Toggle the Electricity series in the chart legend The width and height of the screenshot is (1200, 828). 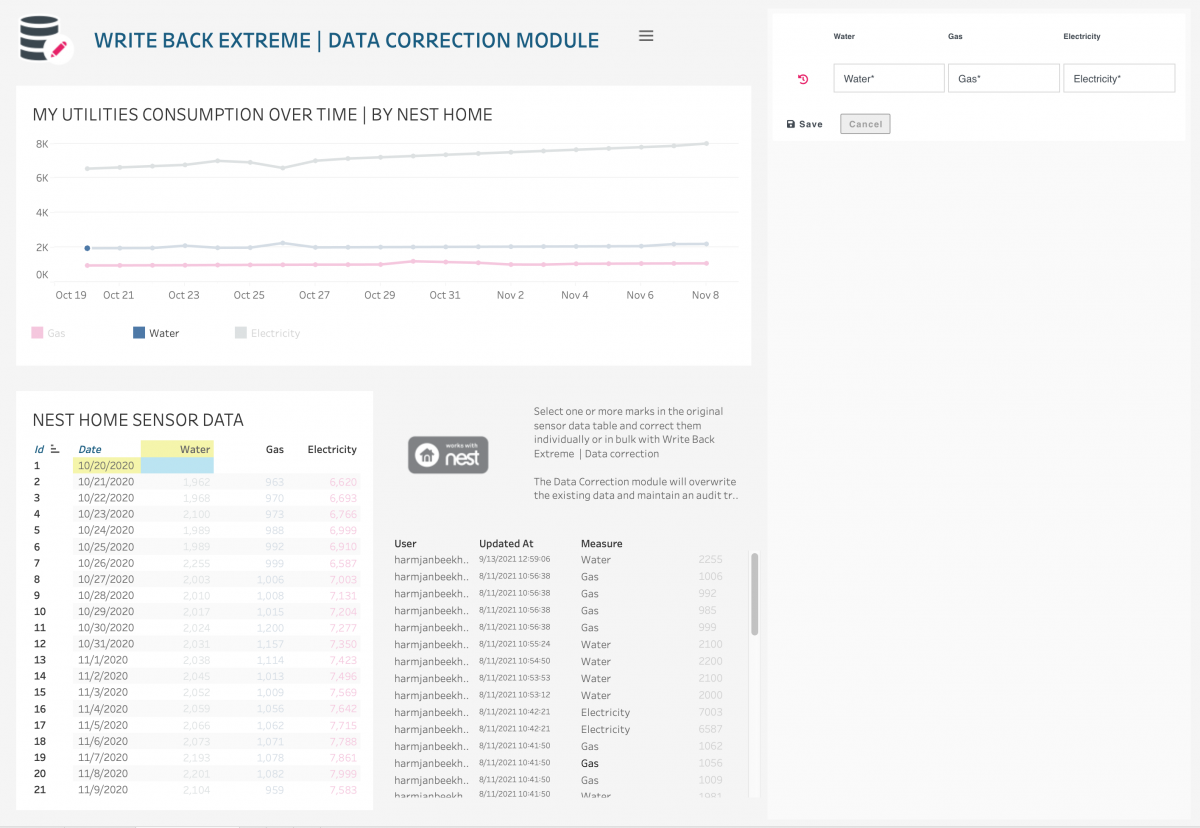click(x=268, y=332)
